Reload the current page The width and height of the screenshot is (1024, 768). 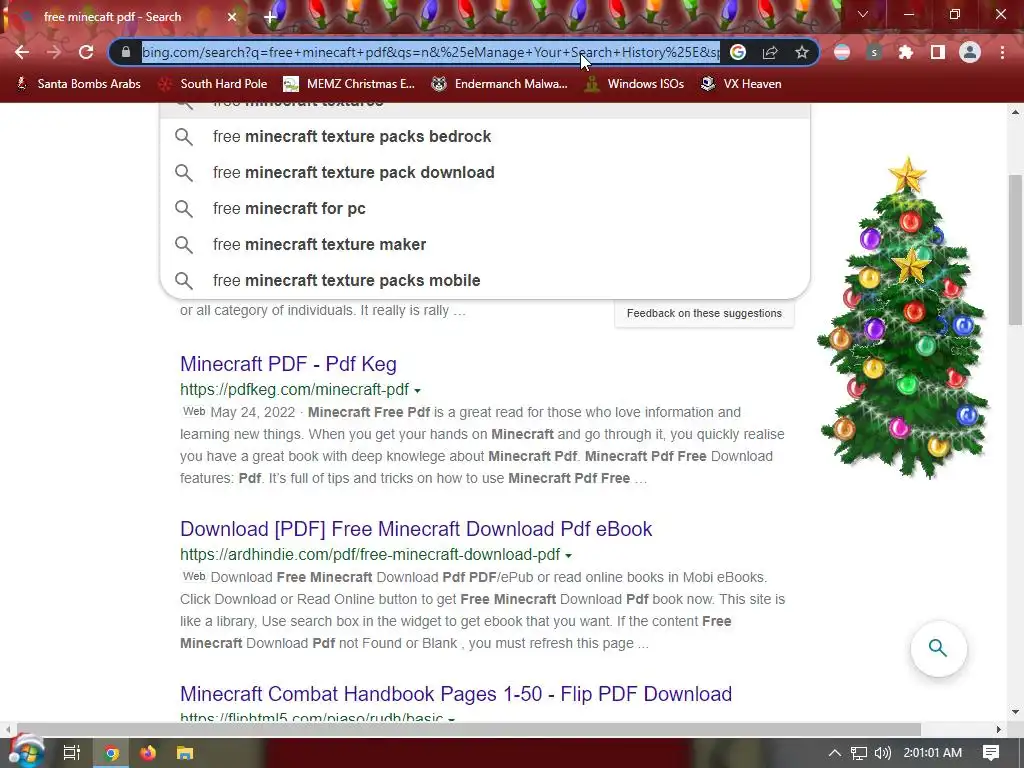coord(86,52)
